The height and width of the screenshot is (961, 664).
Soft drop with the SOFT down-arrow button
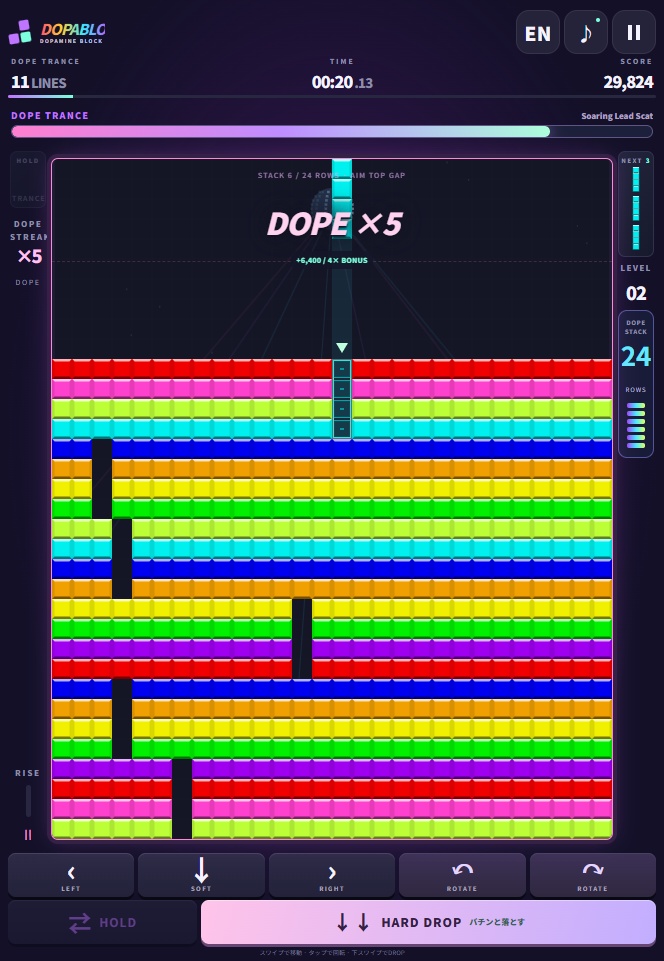pyautogui.click(x=201, y=875)
